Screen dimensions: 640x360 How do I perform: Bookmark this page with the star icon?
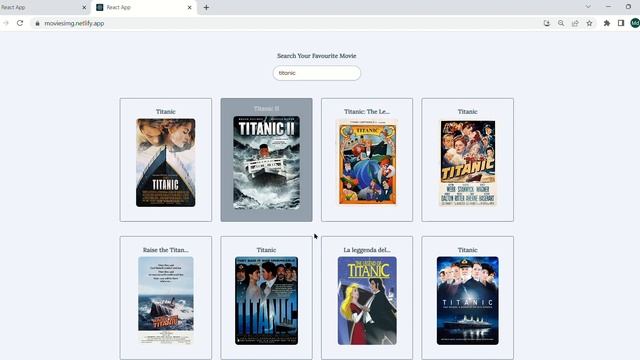click(589, 23)
